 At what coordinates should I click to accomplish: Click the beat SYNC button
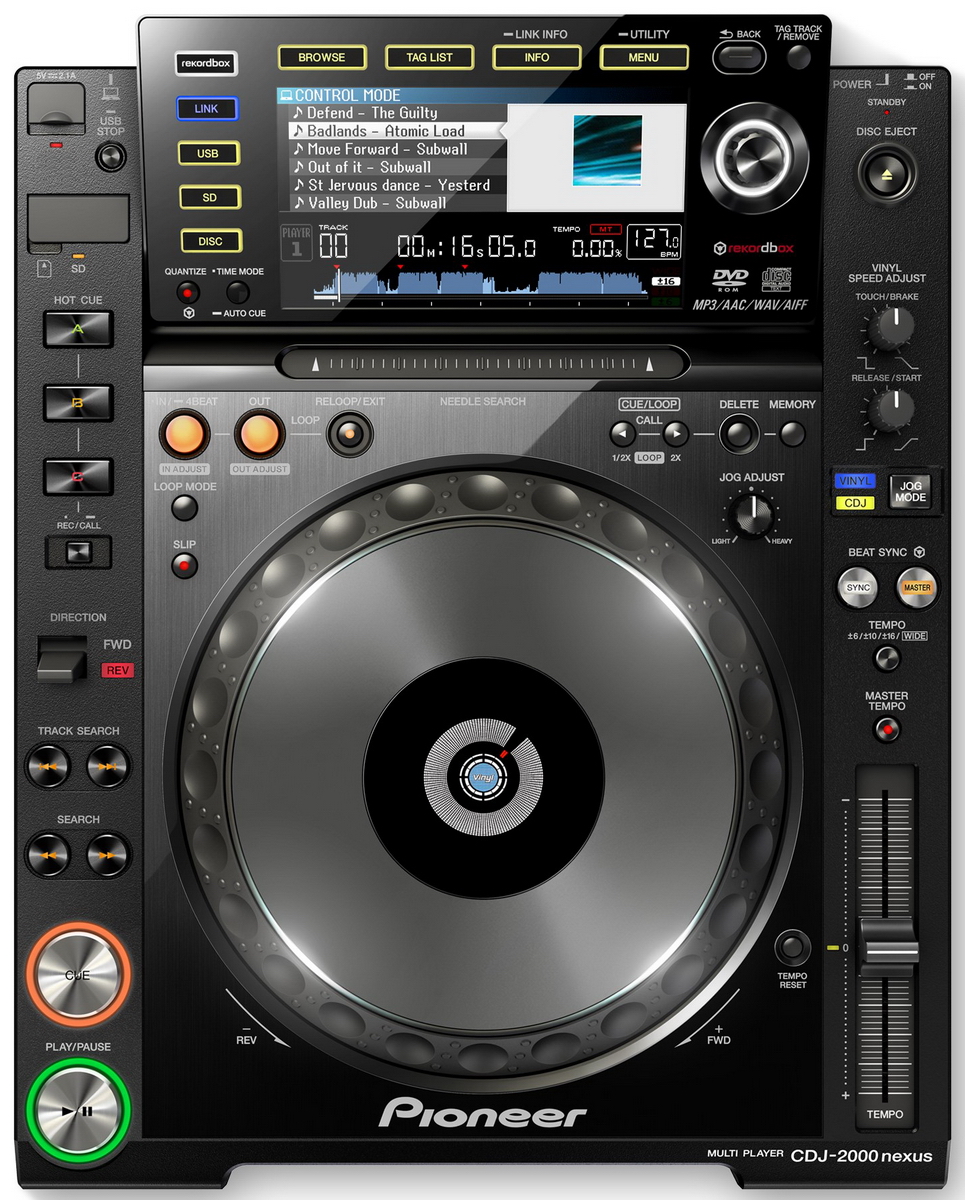pos(859,588)
